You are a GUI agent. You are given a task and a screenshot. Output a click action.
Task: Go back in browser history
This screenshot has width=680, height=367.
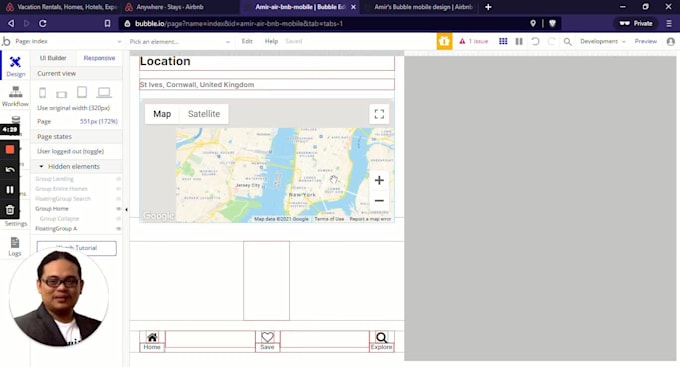pyautogui.click(x=11, y=23)
